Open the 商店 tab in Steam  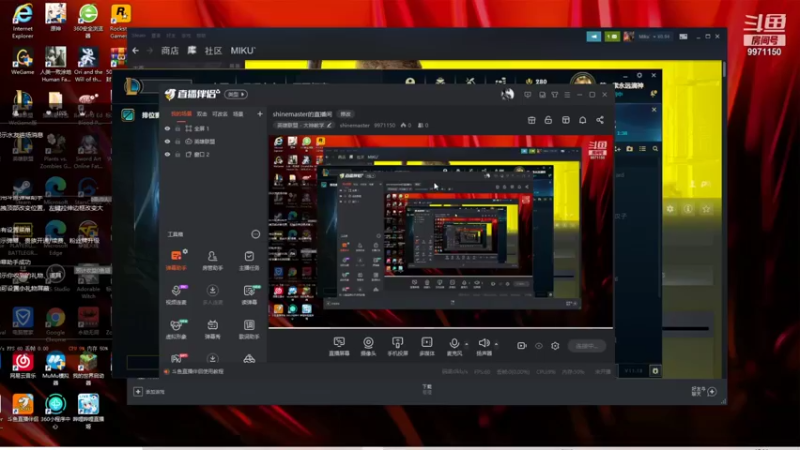[170, 51]
